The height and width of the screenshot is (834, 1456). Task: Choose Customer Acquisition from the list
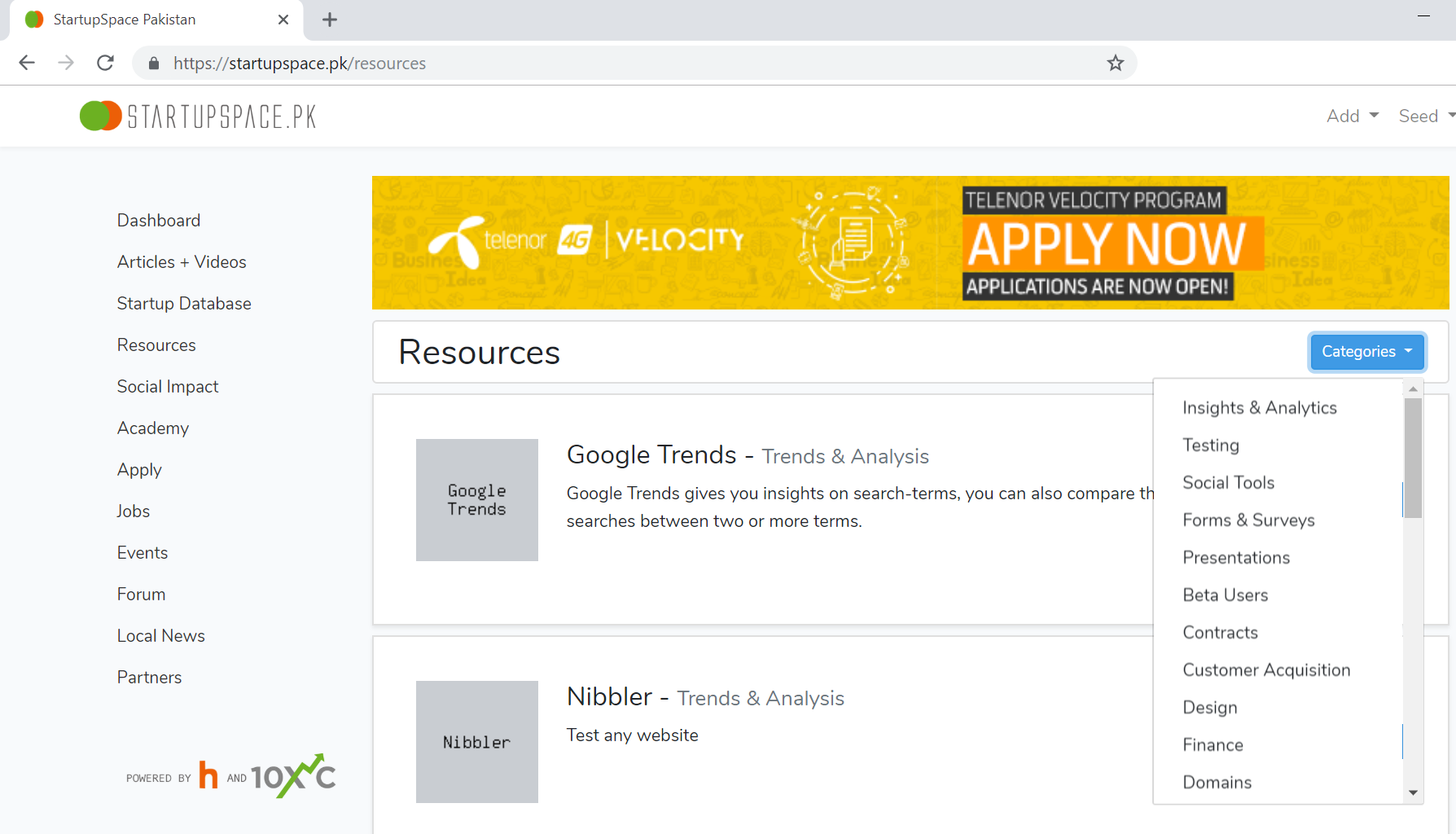[1265, 670]
